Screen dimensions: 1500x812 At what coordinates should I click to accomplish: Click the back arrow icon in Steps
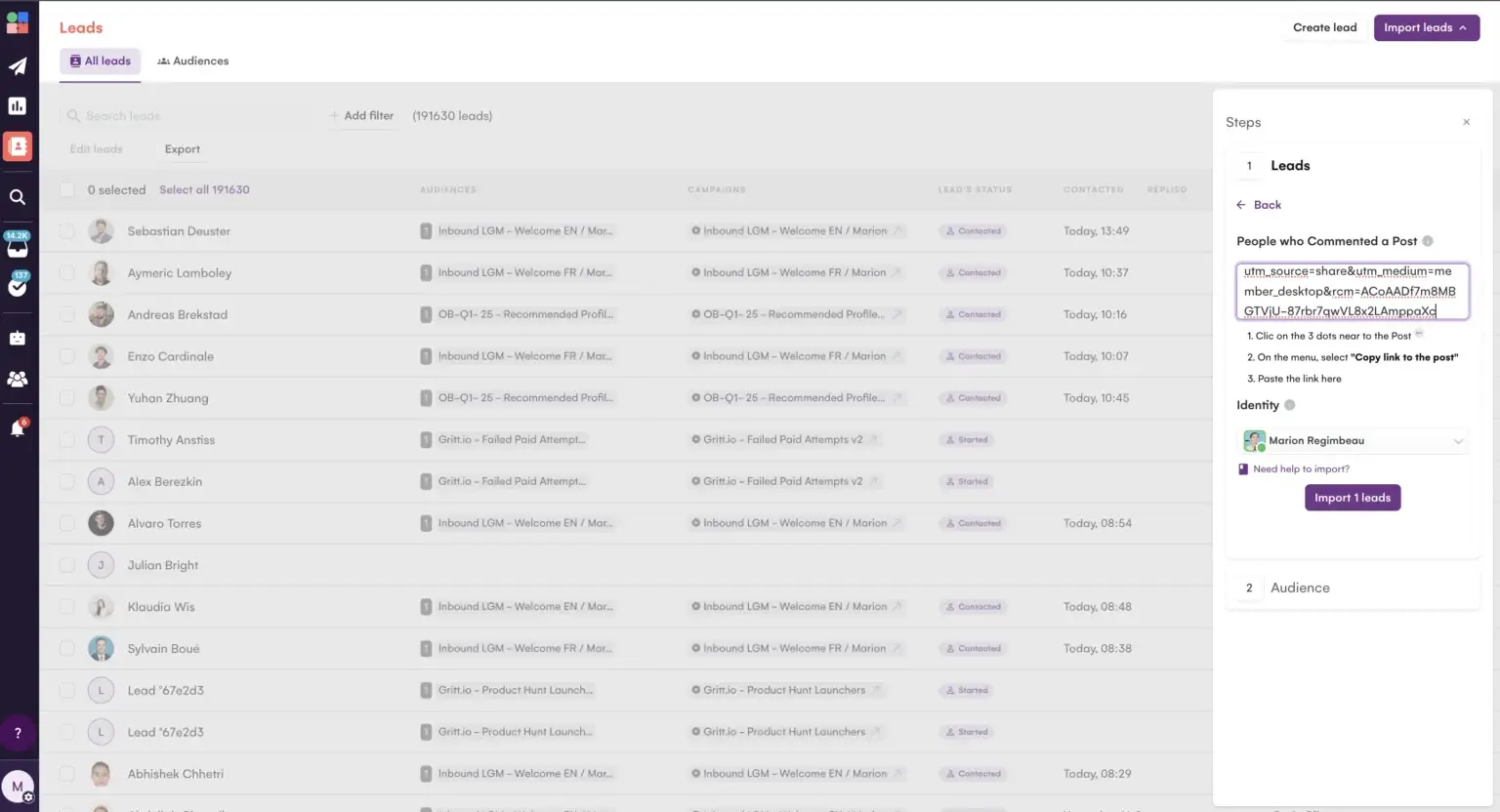1241,205
